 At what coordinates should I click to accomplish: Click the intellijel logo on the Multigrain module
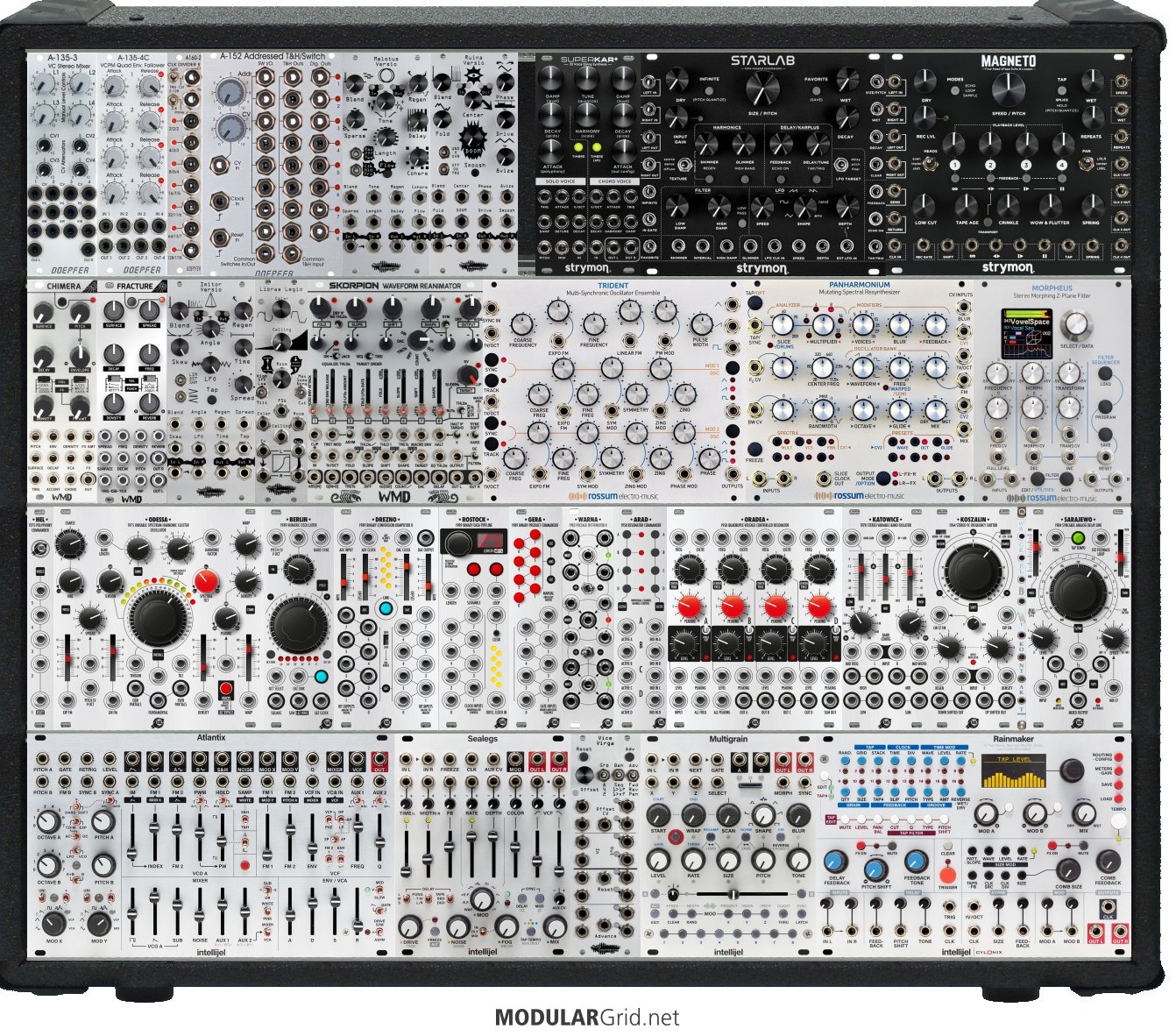pyautogui.click(x=729, y=952)
